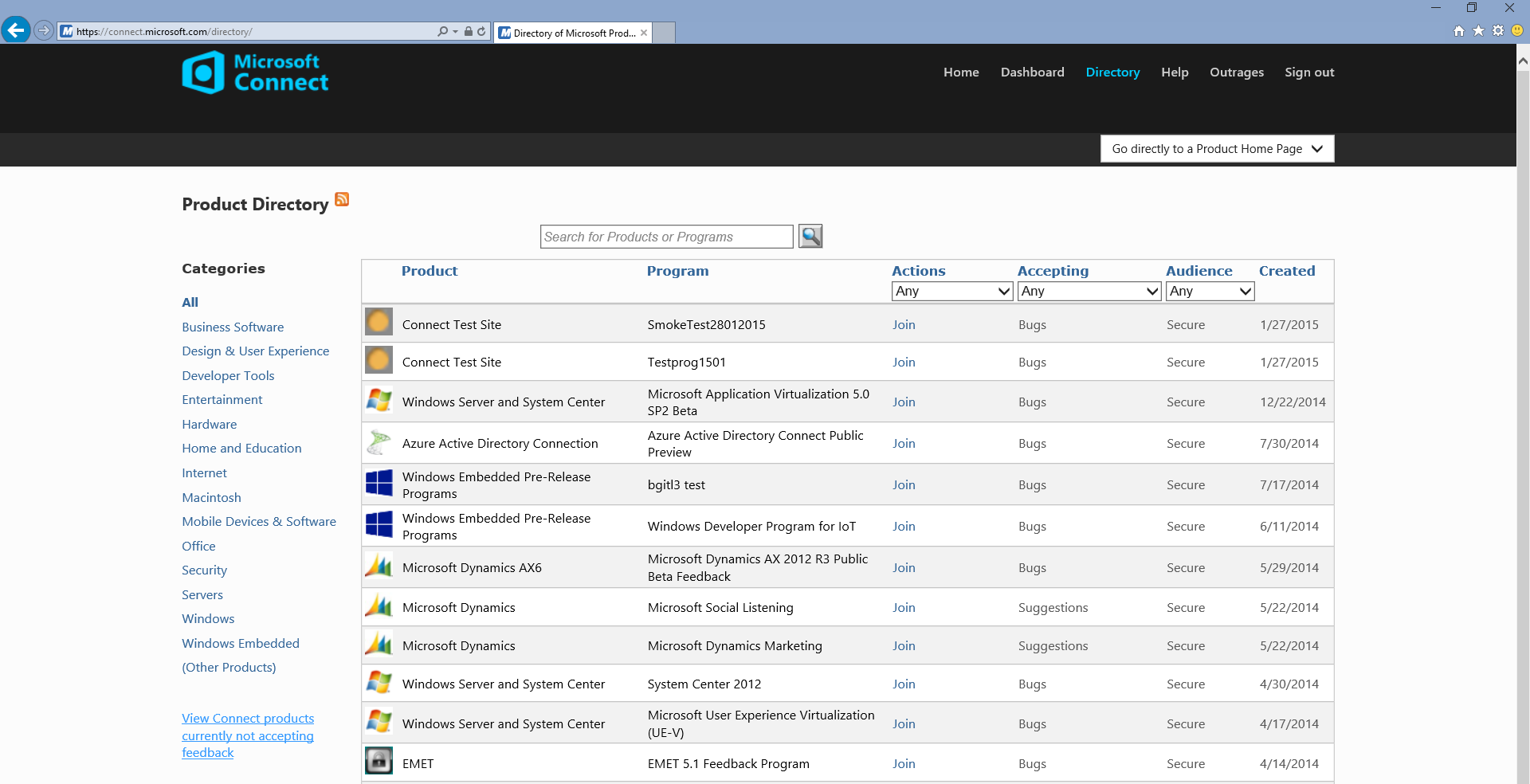The height and width of the screenshot is (784, 1530).
Task: Click the EMET product lock icon
Action: click(379, 761)
